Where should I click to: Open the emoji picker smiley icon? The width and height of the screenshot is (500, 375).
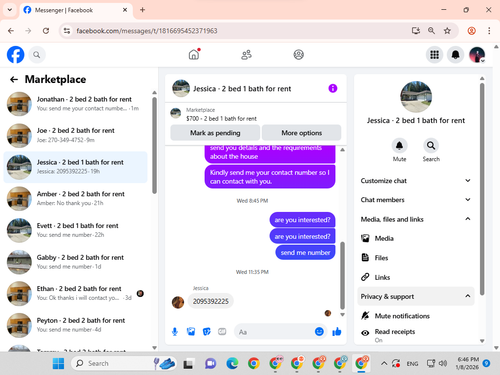(x=319, y=331)
